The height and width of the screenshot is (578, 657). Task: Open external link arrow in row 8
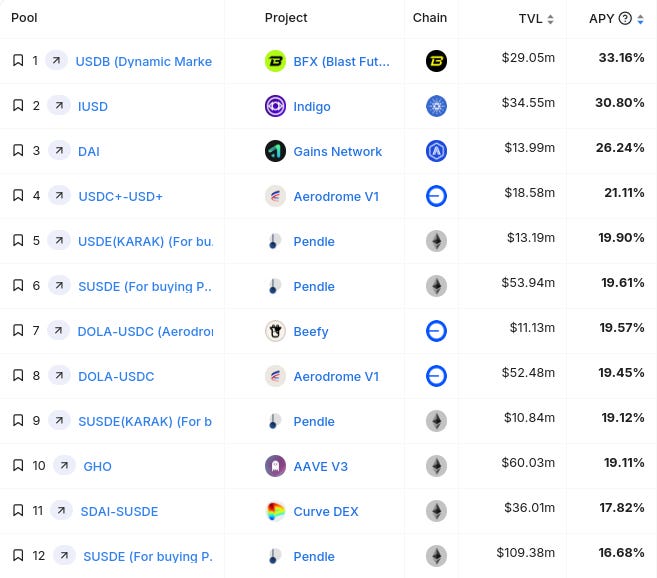point(59,375)
